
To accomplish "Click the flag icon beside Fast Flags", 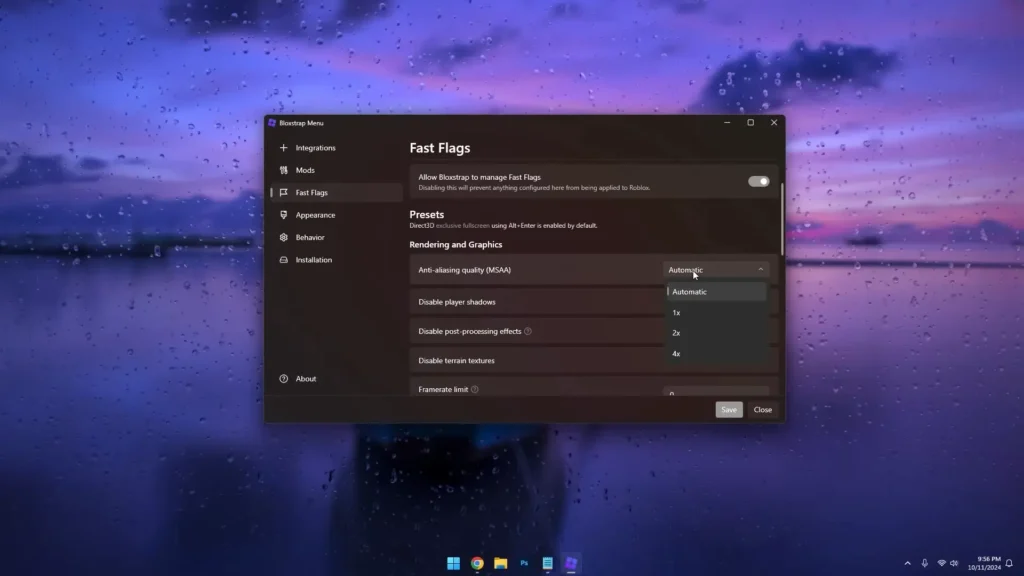I will 283,193.
